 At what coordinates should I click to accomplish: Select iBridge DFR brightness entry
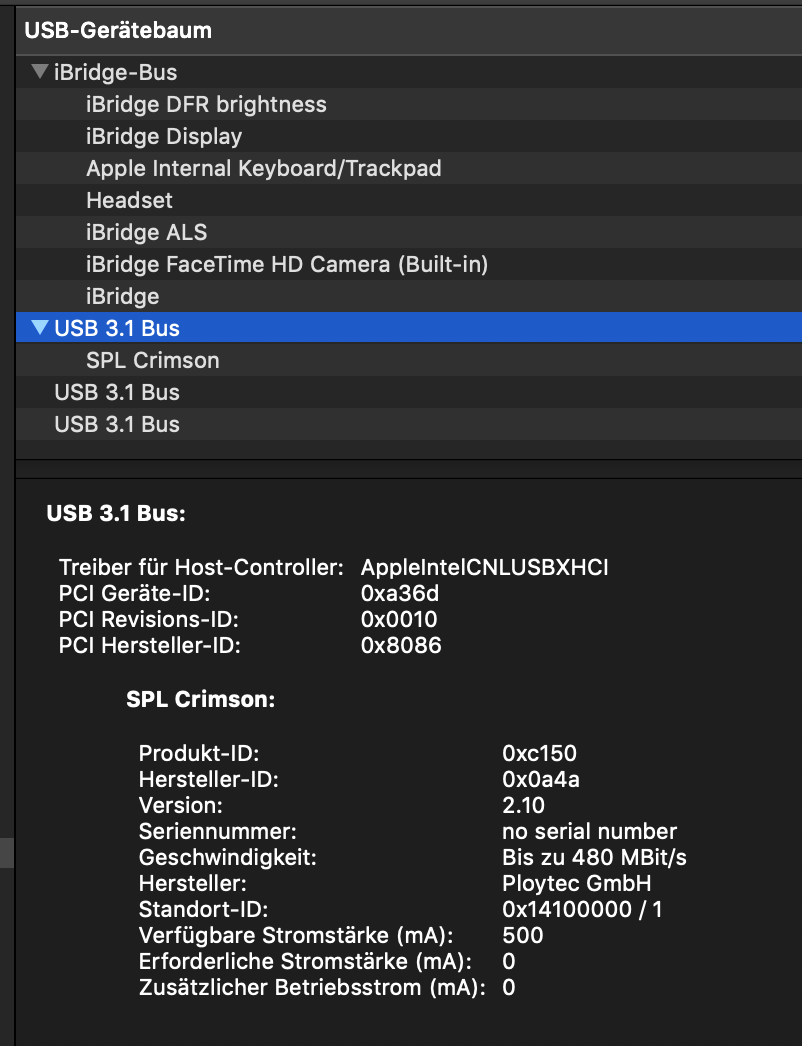206,104
